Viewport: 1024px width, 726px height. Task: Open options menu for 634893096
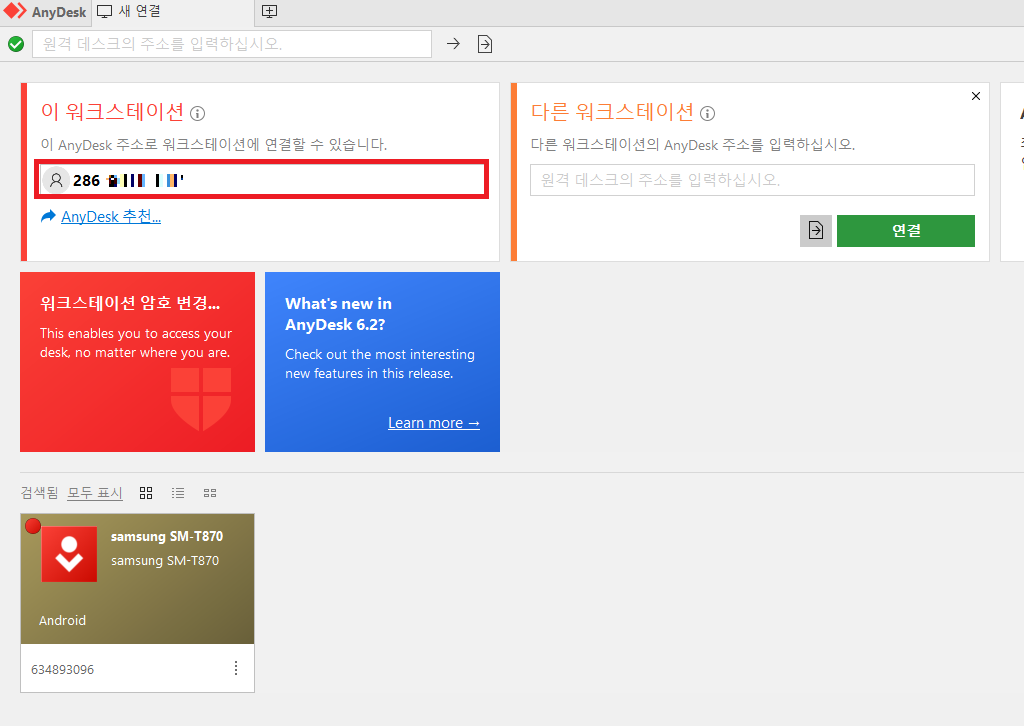(236, 668)
